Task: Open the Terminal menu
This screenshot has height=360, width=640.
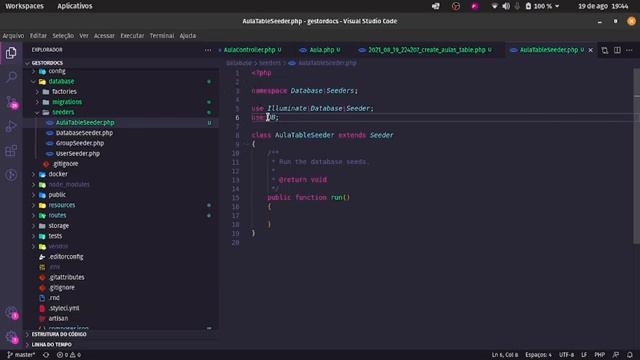Action: point(162,36)
